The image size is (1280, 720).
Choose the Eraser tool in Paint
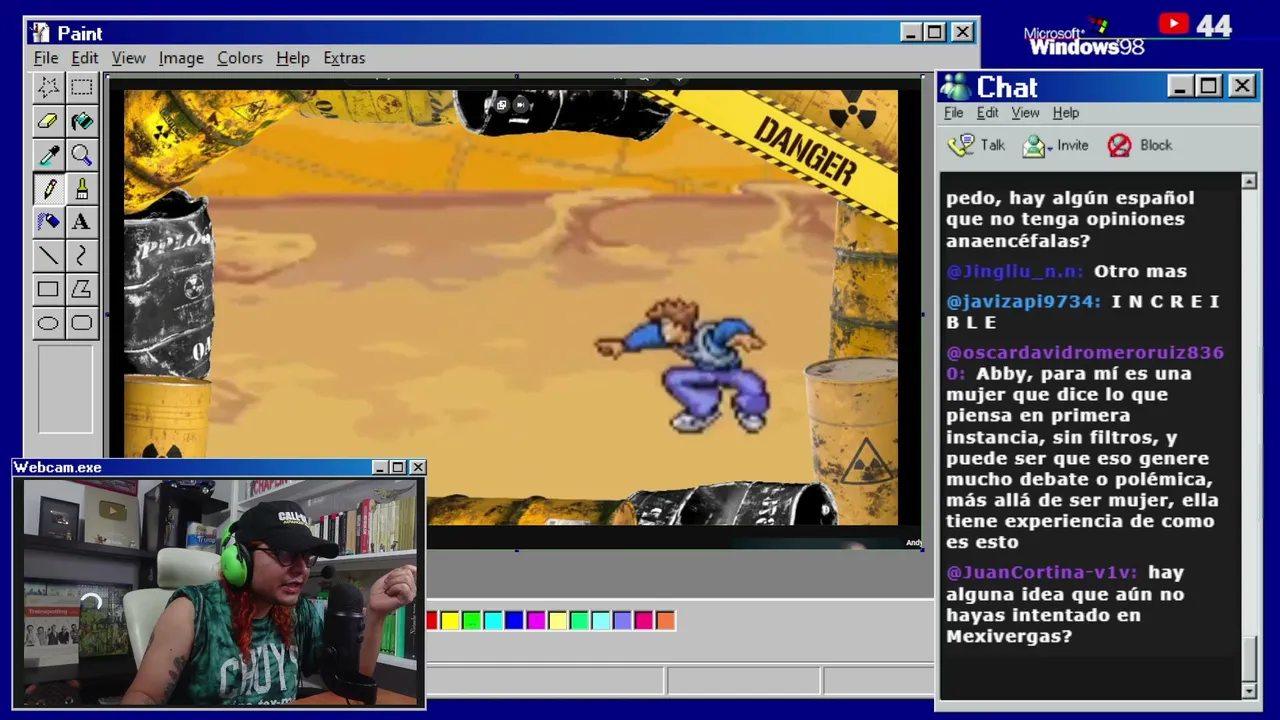coord(48,121)
